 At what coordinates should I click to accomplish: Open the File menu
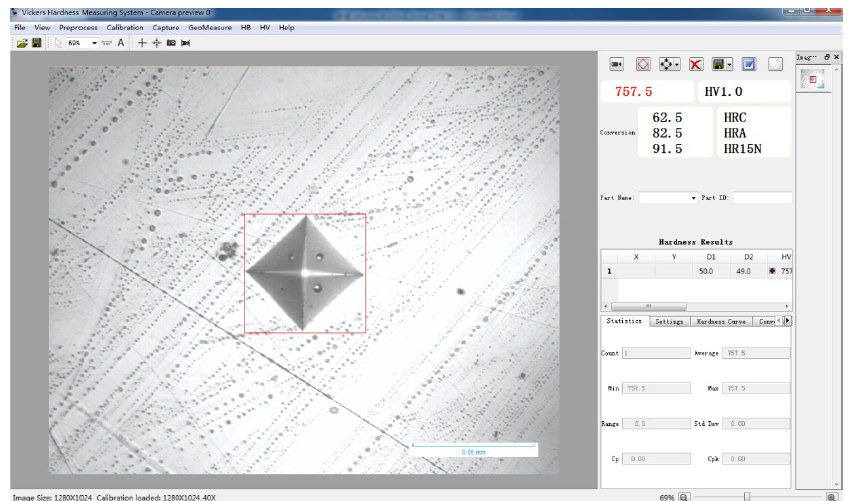(x=19, y=28)
